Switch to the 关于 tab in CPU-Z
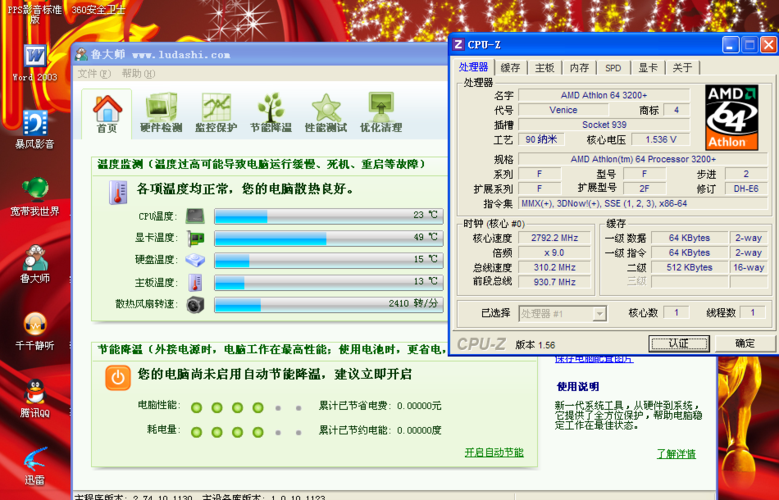 pyautogui.click(x=682, y=68)
